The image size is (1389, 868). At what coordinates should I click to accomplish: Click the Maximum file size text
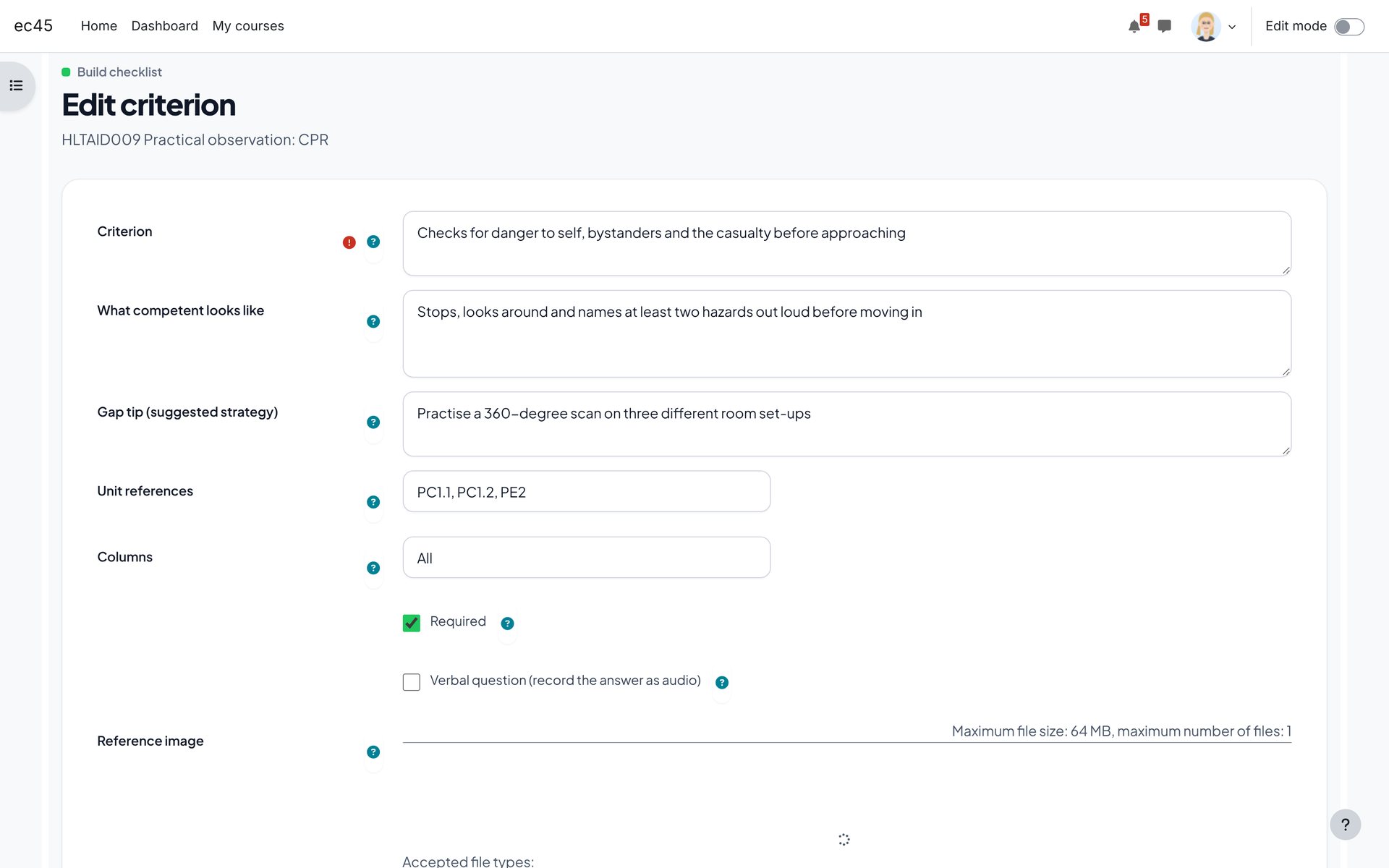[1121, 731]
